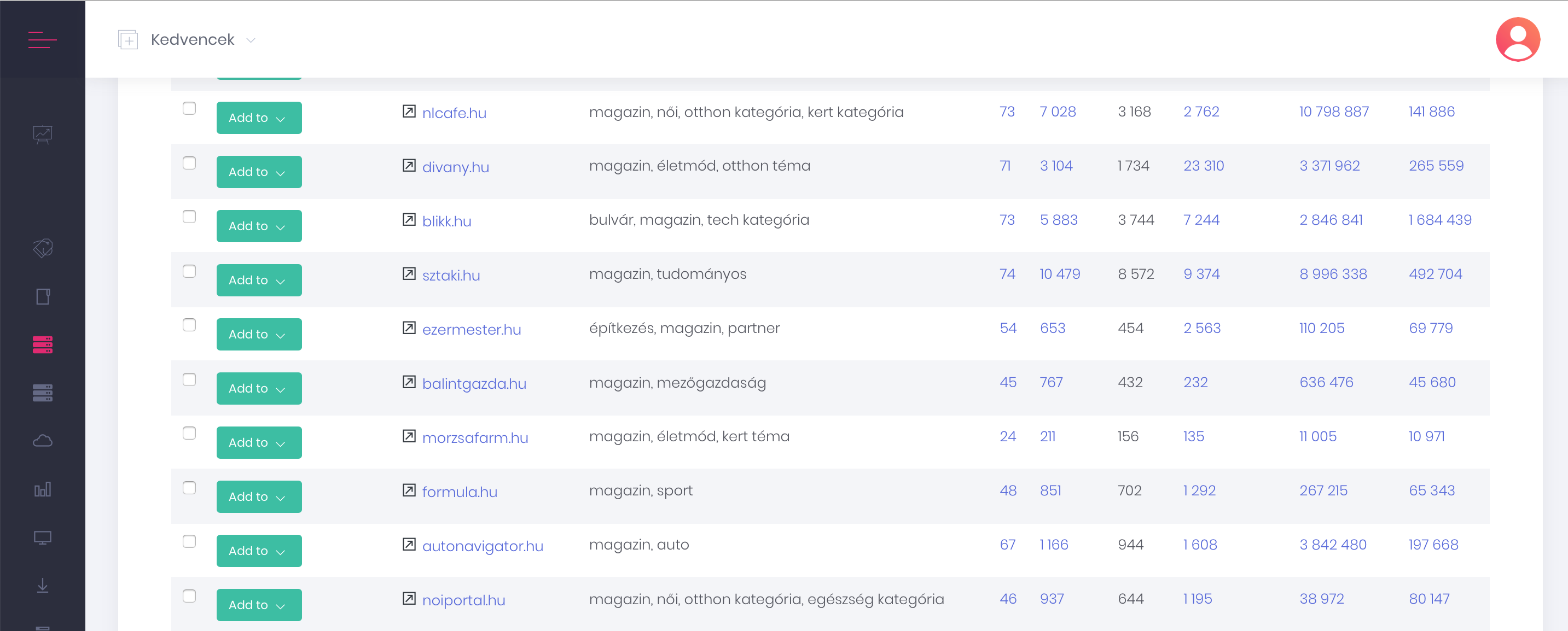The image size is (1568, 631).
Task: Open external link icon for nlcafe.hu
Action: (409, 112)
